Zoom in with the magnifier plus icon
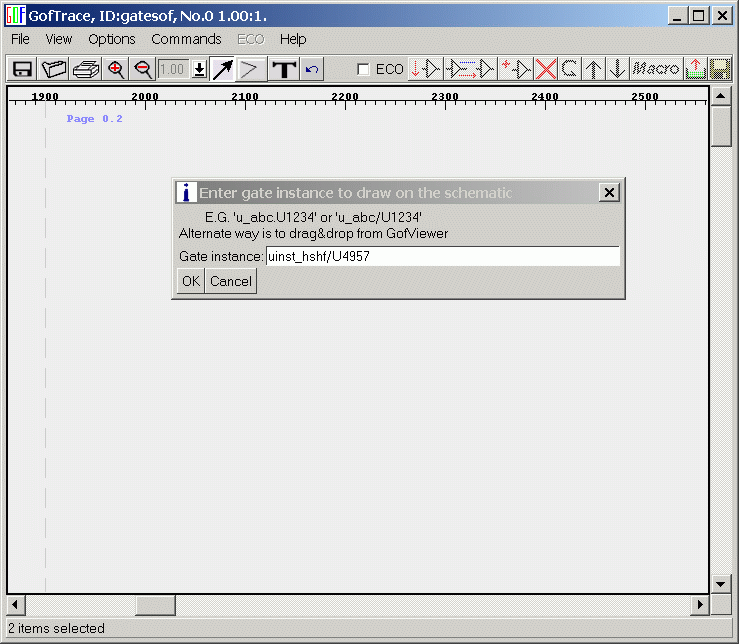Screen dimensions: 739x644 (x=116, y=69)
